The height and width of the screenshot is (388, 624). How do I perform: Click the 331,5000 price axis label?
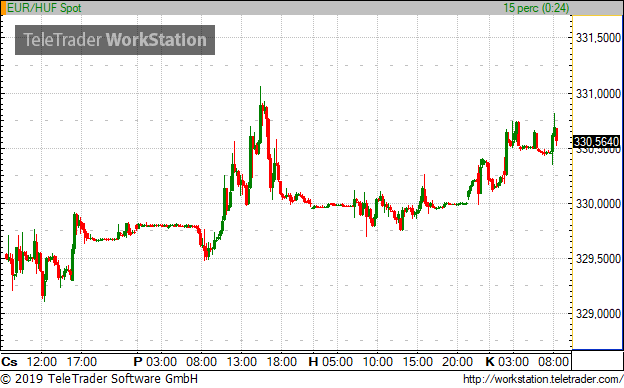(x=598, y=38)
